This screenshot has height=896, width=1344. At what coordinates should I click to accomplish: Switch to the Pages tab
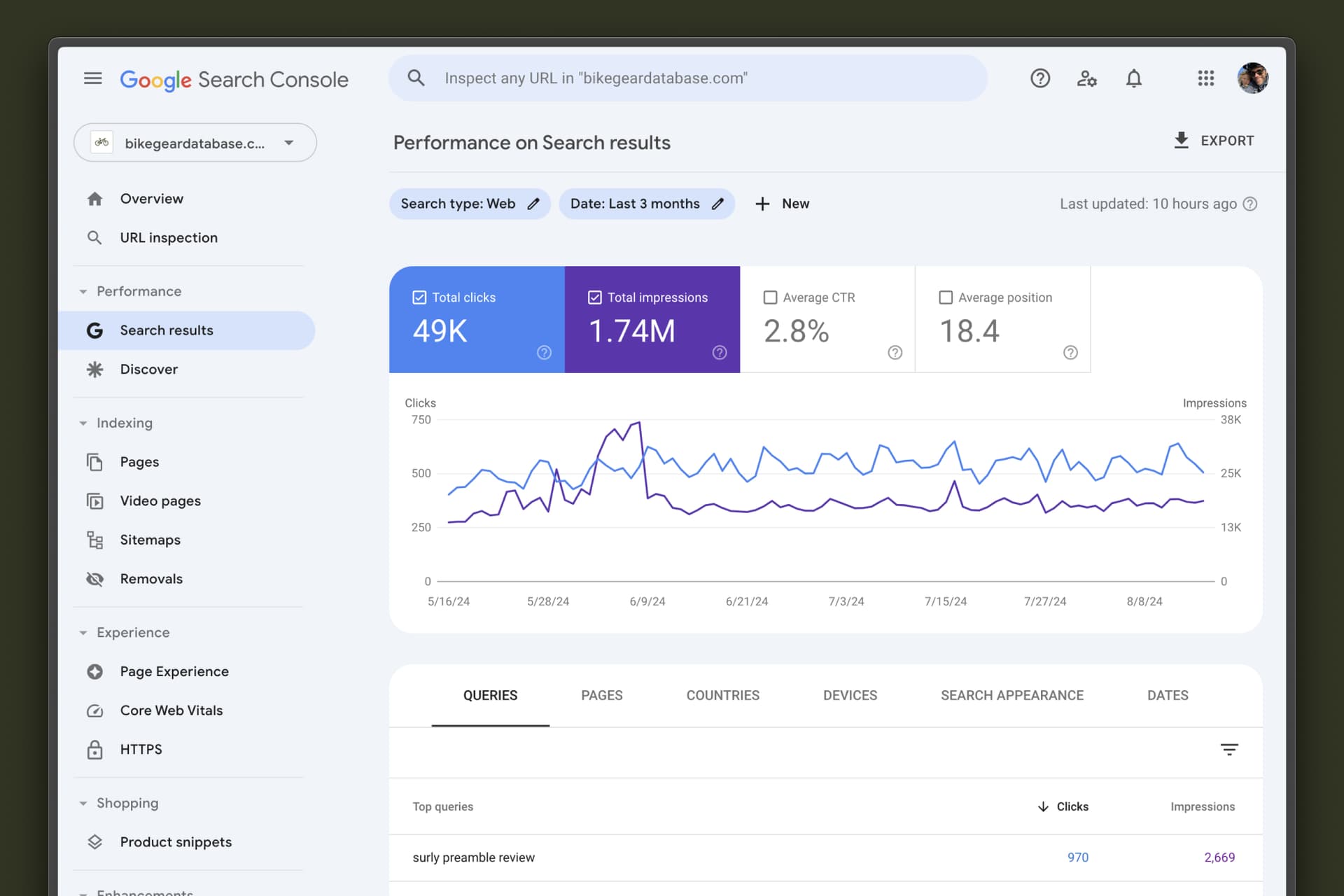point(601,695)
